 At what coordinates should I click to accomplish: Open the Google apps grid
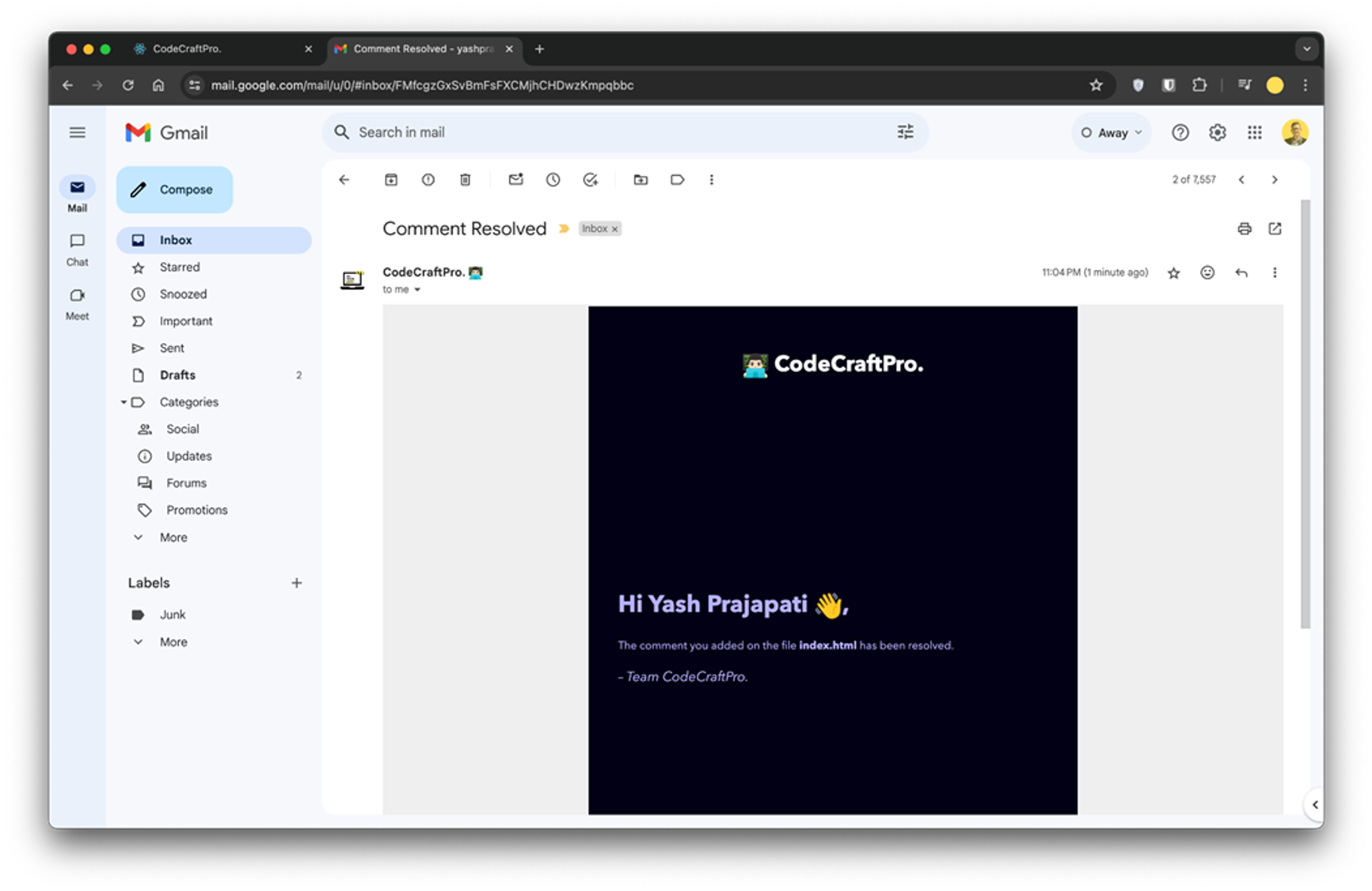[1255, 132]
